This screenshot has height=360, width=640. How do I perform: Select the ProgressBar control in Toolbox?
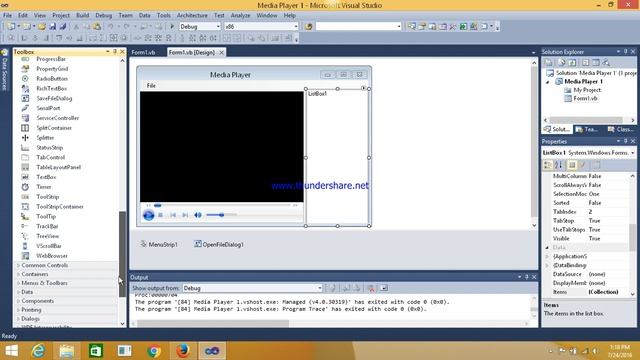51,59
